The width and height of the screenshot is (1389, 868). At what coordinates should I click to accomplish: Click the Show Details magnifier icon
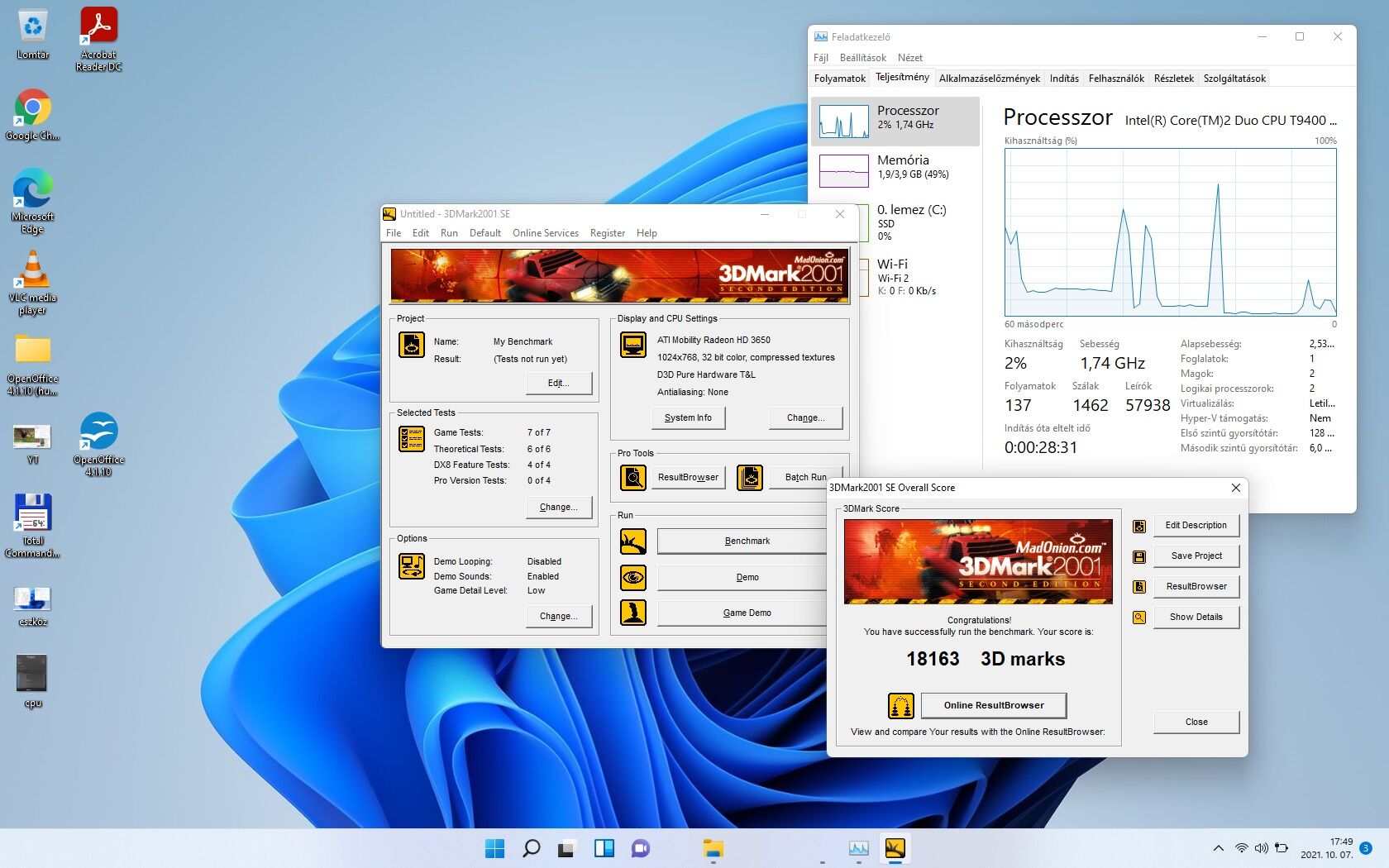1139,618
